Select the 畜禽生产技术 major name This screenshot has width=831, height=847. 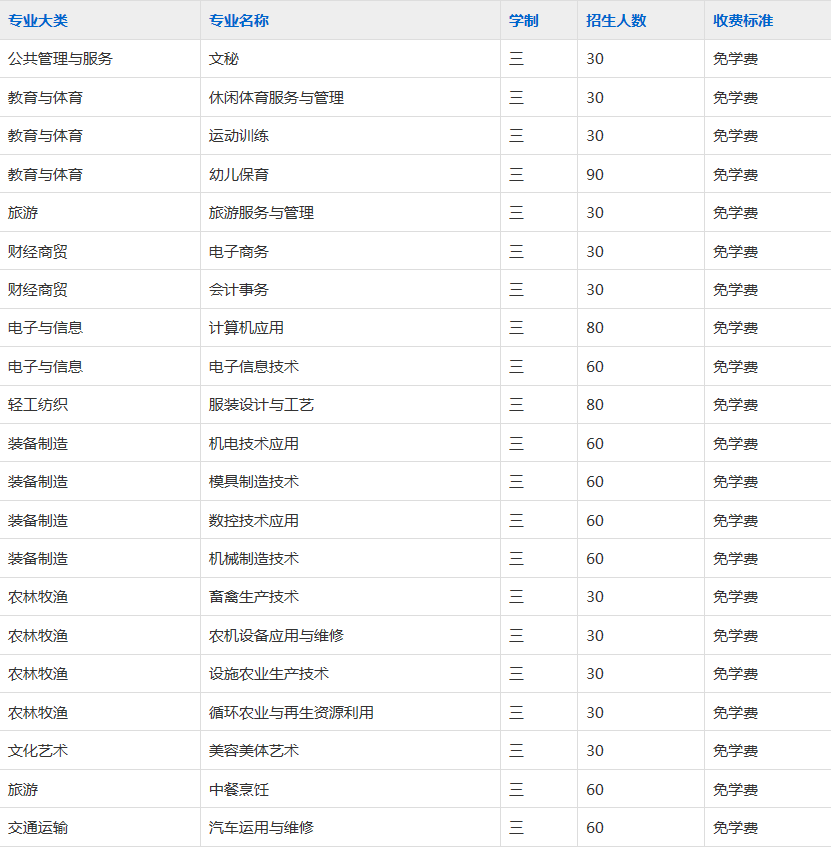coord(254,597)
